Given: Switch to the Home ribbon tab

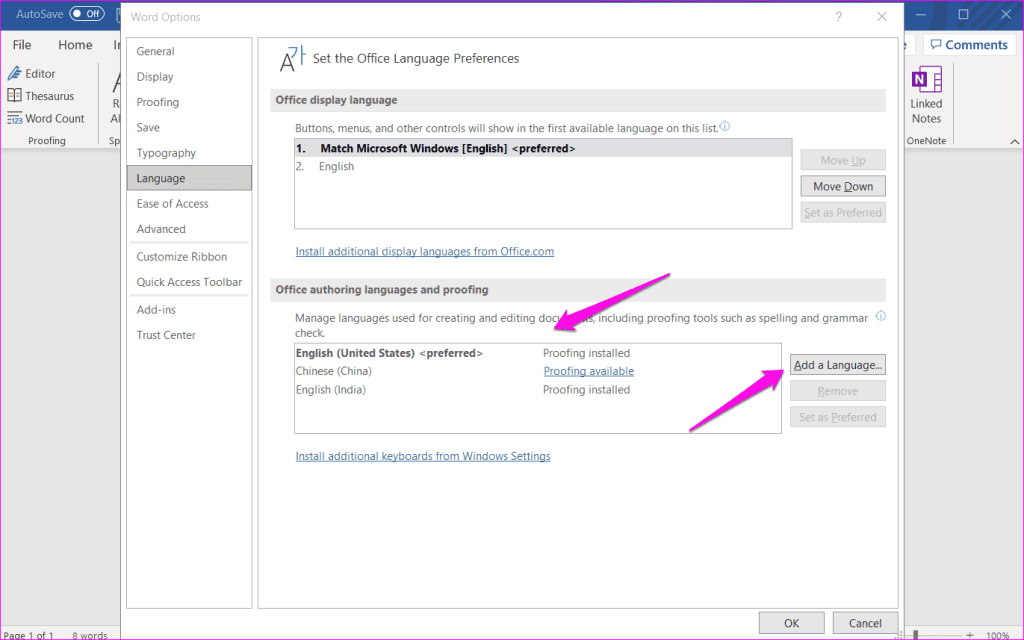Looking at the screenshot, I should (75, 44).
